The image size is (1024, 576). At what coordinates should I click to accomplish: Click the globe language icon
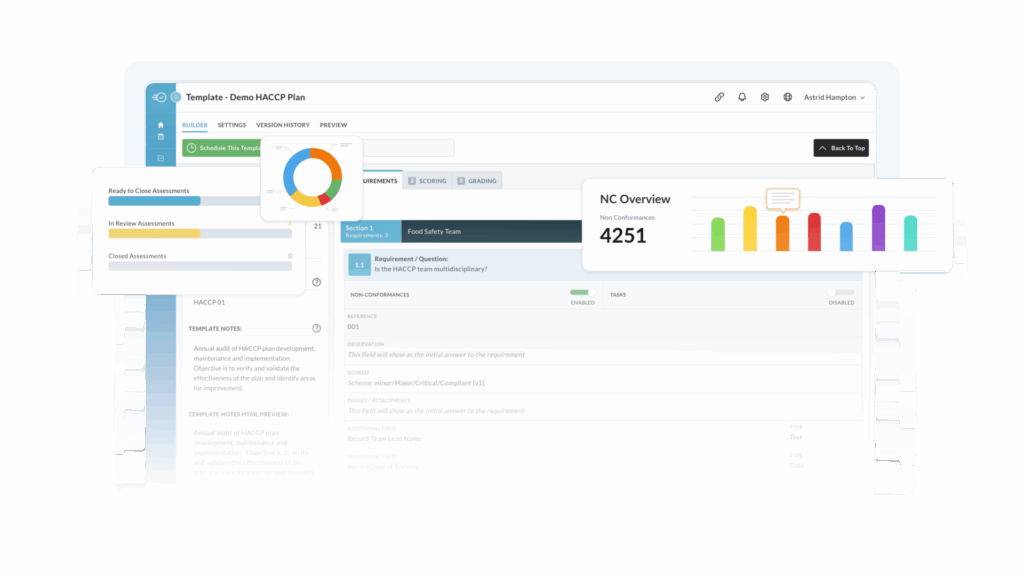(788, 97)
